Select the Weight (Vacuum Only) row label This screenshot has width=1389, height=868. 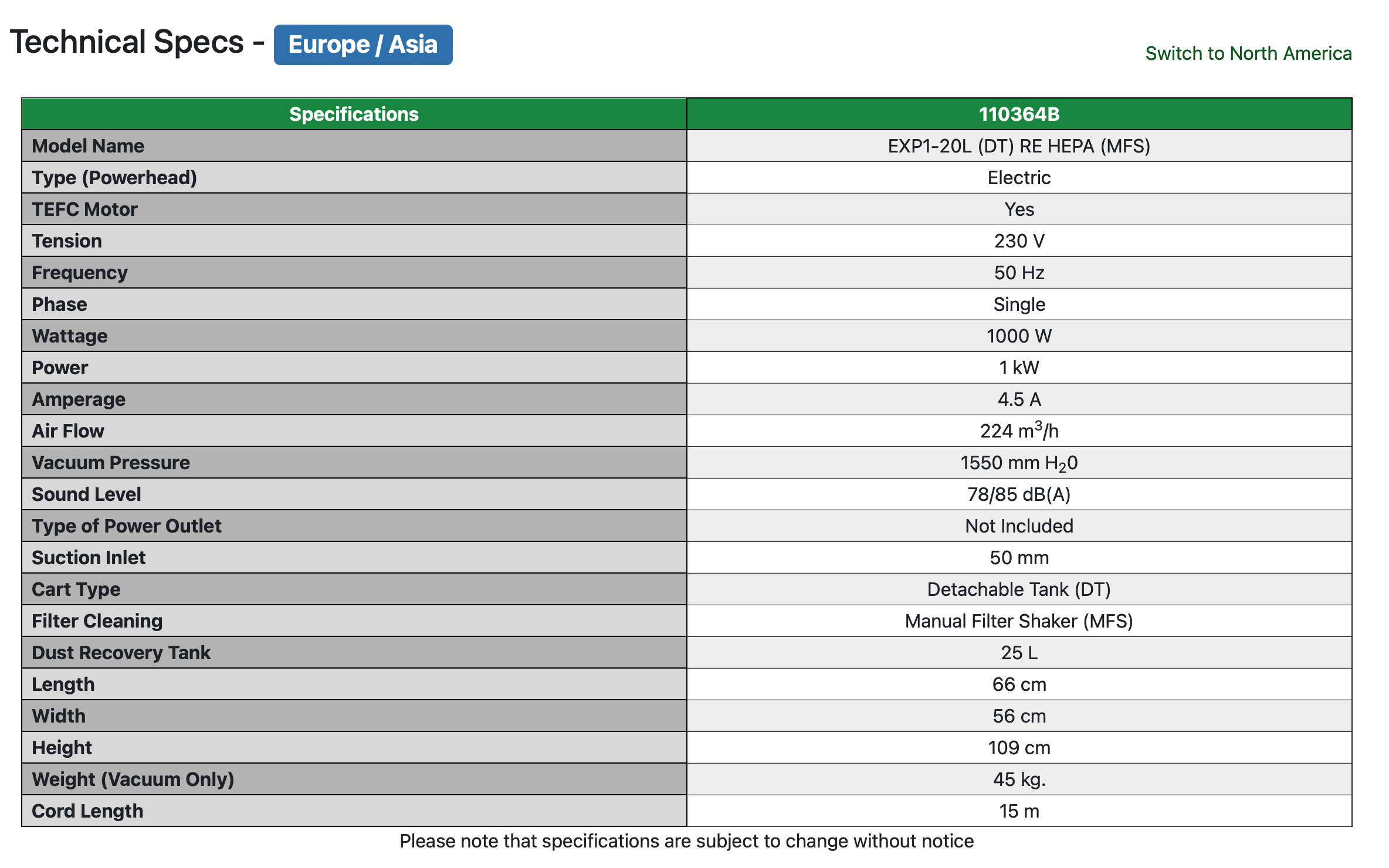pos(133,779)
